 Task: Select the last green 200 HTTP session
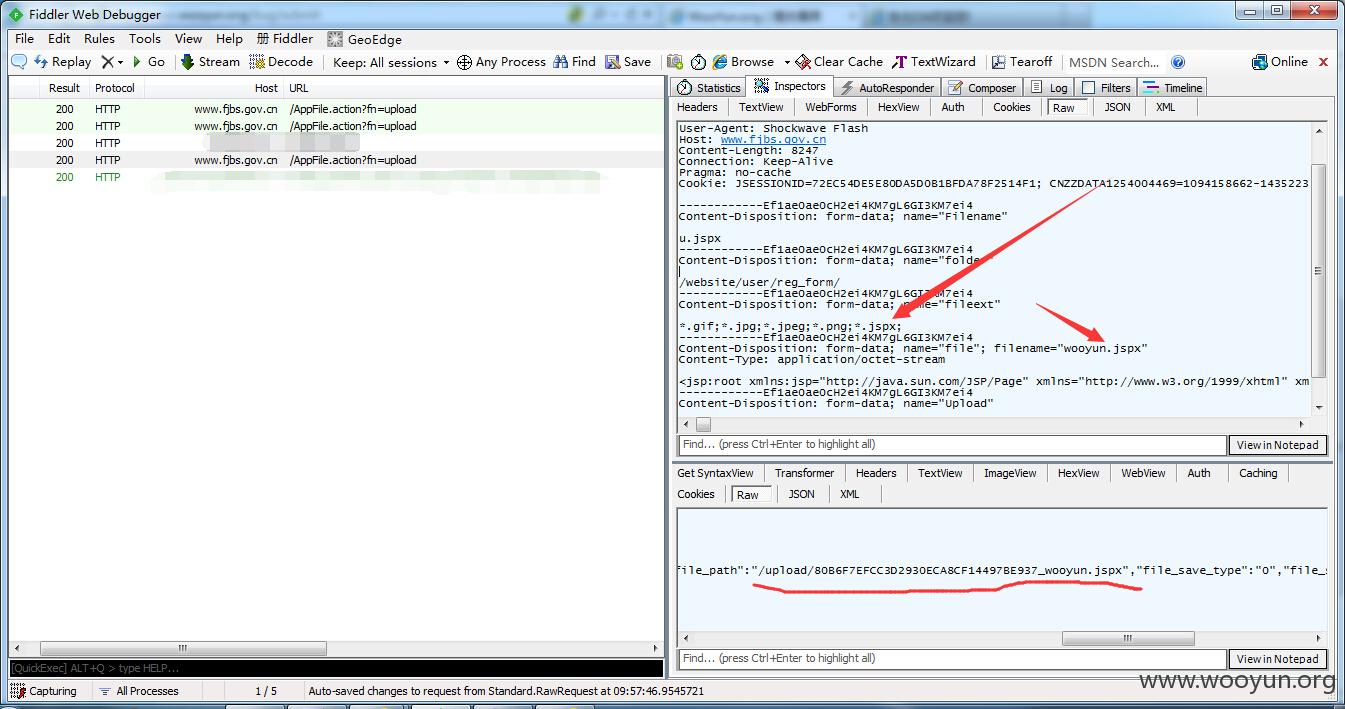click(335, 177)
